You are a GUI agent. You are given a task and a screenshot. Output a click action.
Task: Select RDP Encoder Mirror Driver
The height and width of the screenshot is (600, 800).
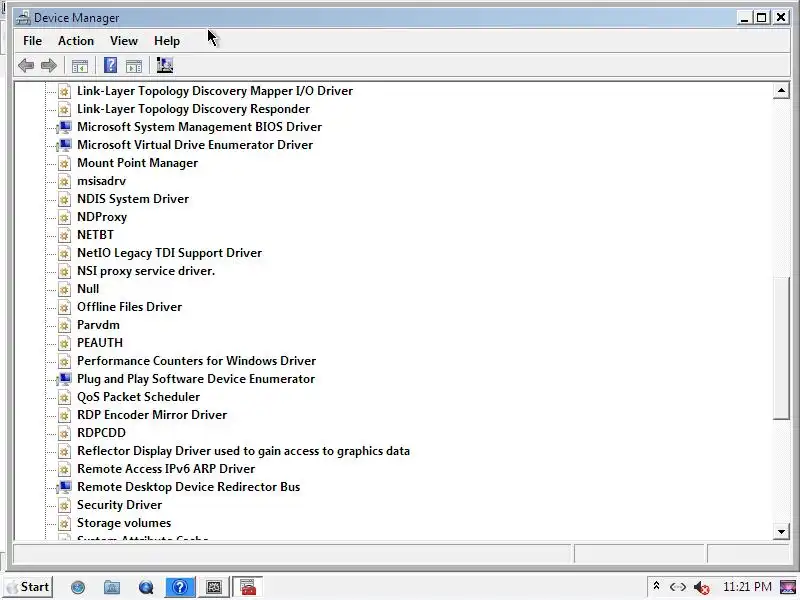152,415
